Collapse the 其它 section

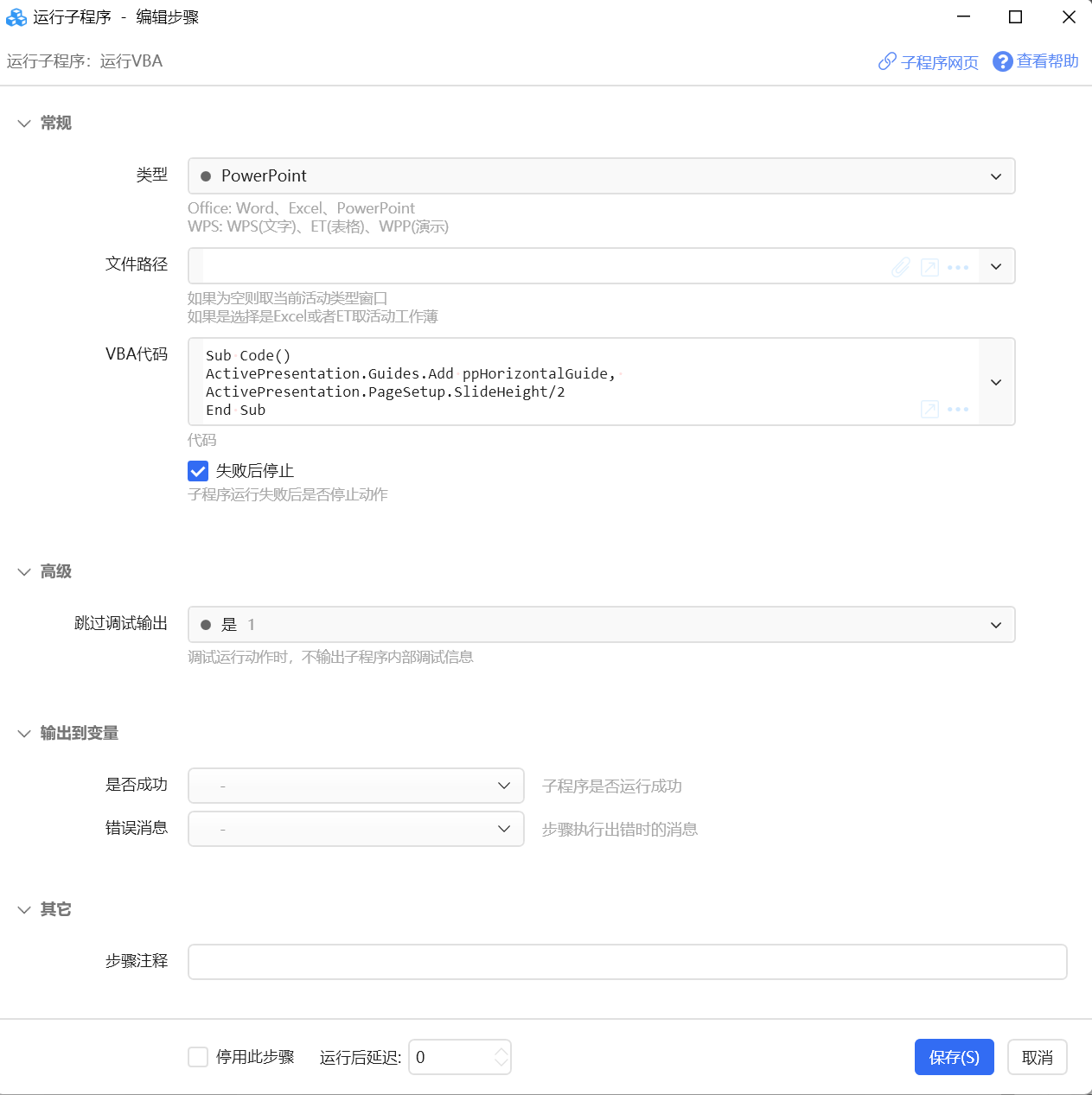[x=24, y=910]
